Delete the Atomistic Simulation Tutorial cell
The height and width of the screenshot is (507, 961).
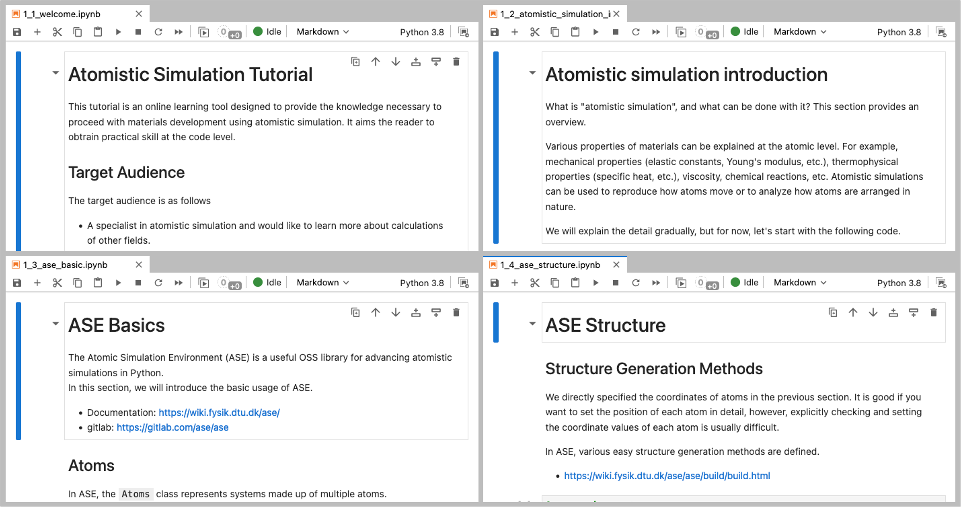[x=456, y=62]
